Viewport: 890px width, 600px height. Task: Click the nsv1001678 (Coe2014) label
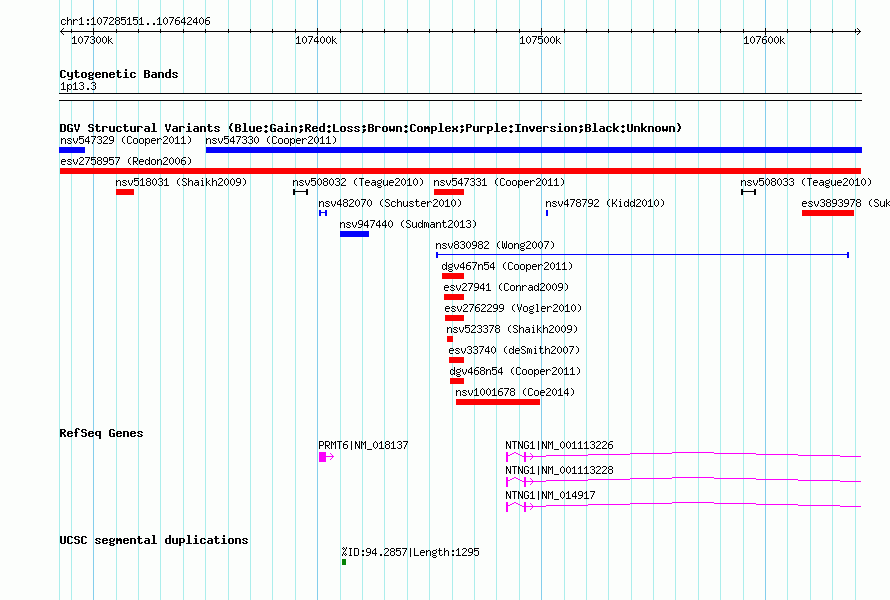(515, 392)
